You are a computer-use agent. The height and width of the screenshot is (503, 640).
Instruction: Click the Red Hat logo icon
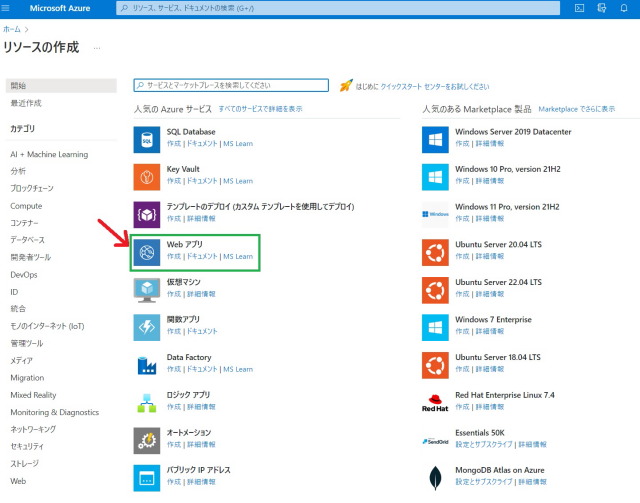[435, 403]
